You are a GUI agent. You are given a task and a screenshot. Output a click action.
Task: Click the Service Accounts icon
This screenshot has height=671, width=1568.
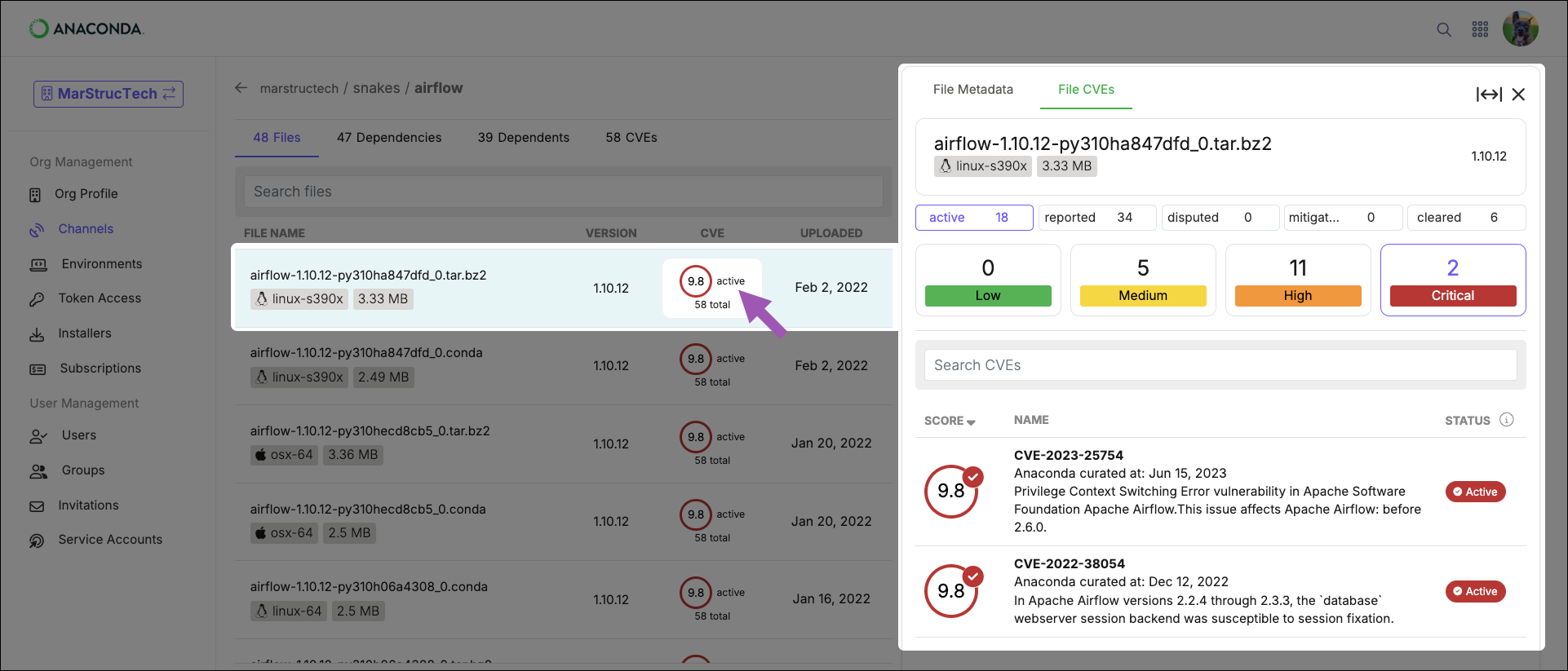(x=37, y=541)
